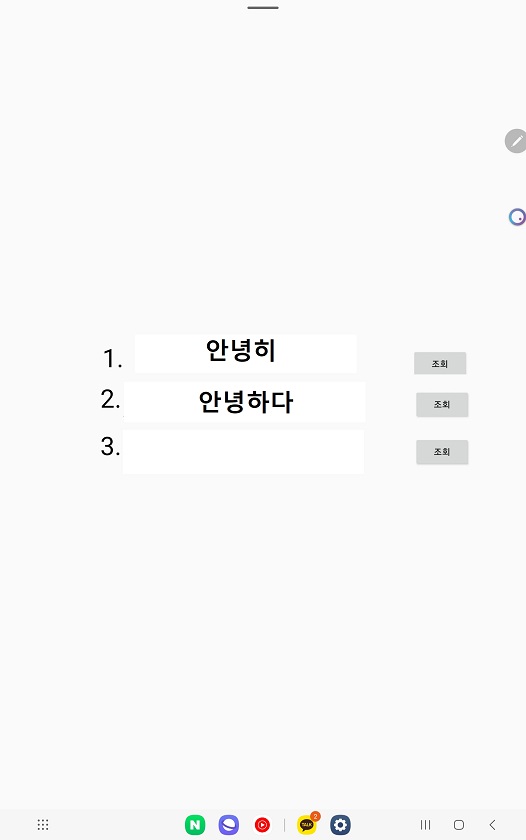The width and height of the screenshot is (526, 840).
Task: Open KakaoTalk from the taskbar
Action: point(307,825)
